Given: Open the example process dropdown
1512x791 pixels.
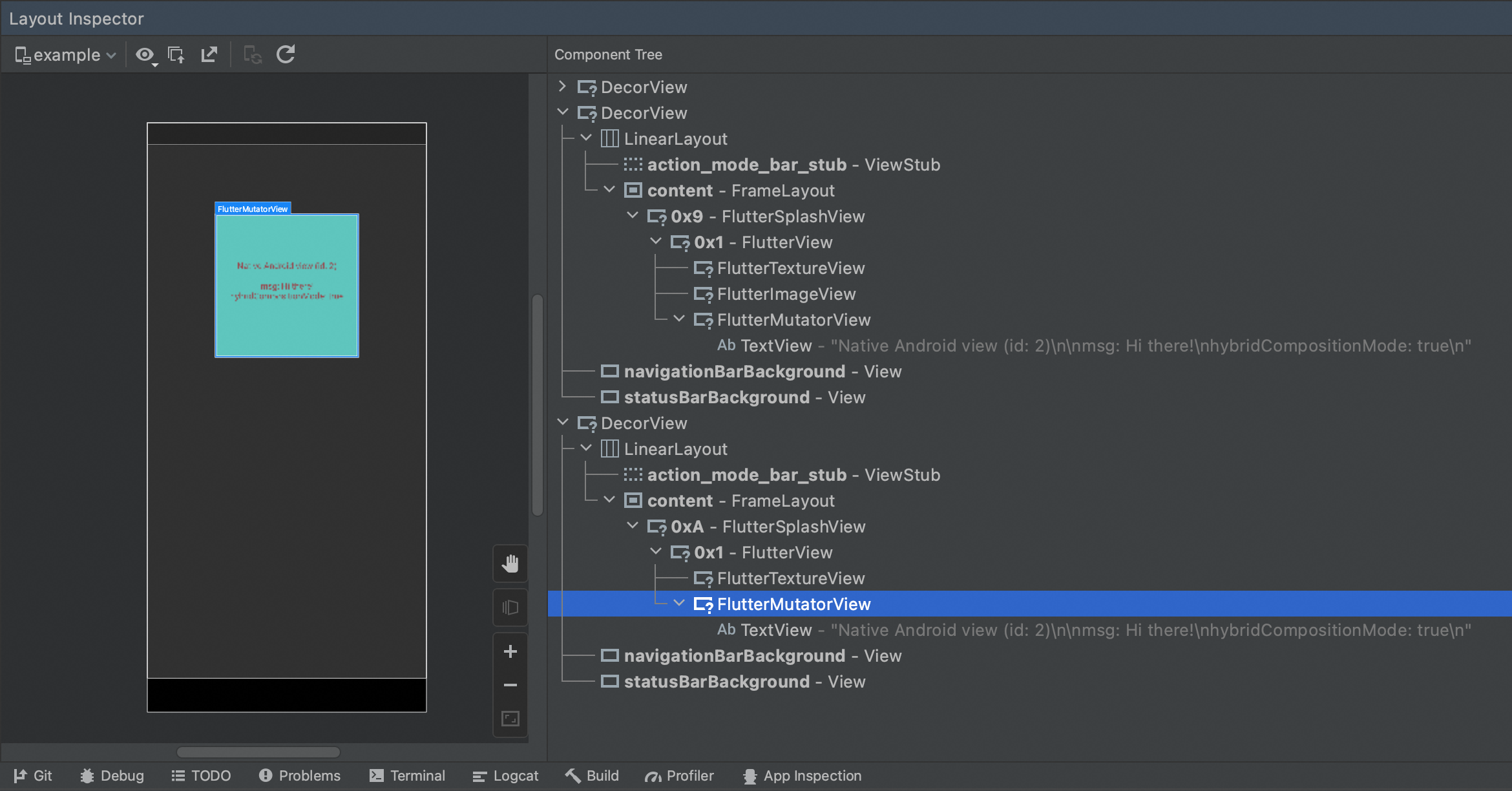Looking at the screenshot, I should click(x=65, y=54).
